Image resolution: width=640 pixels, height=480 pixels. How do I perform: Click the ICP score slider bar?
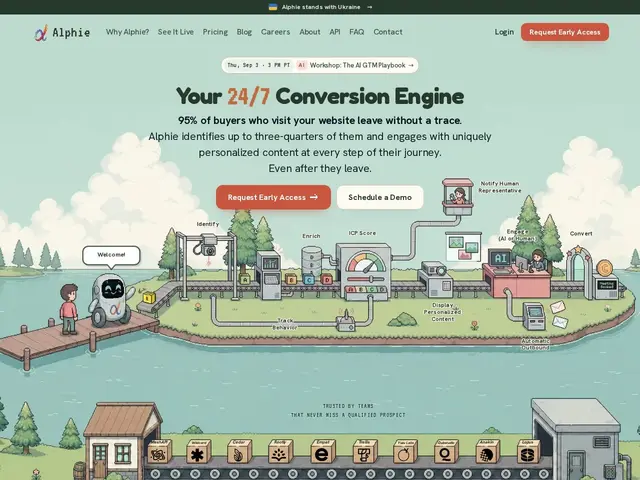click(366, 280)
